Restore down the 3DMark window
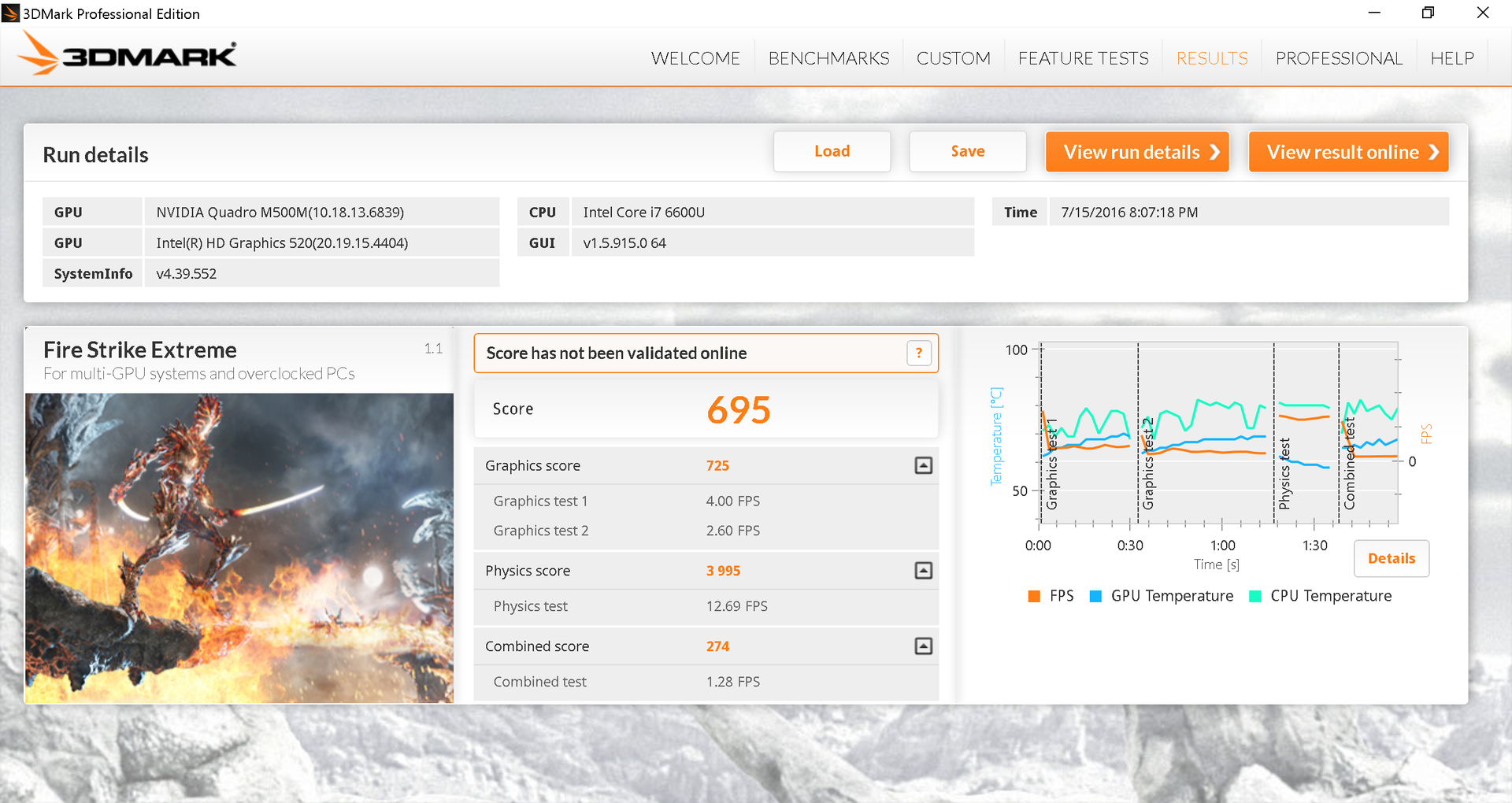Screen dimensions: 1512x803 tap(1428, 13)
